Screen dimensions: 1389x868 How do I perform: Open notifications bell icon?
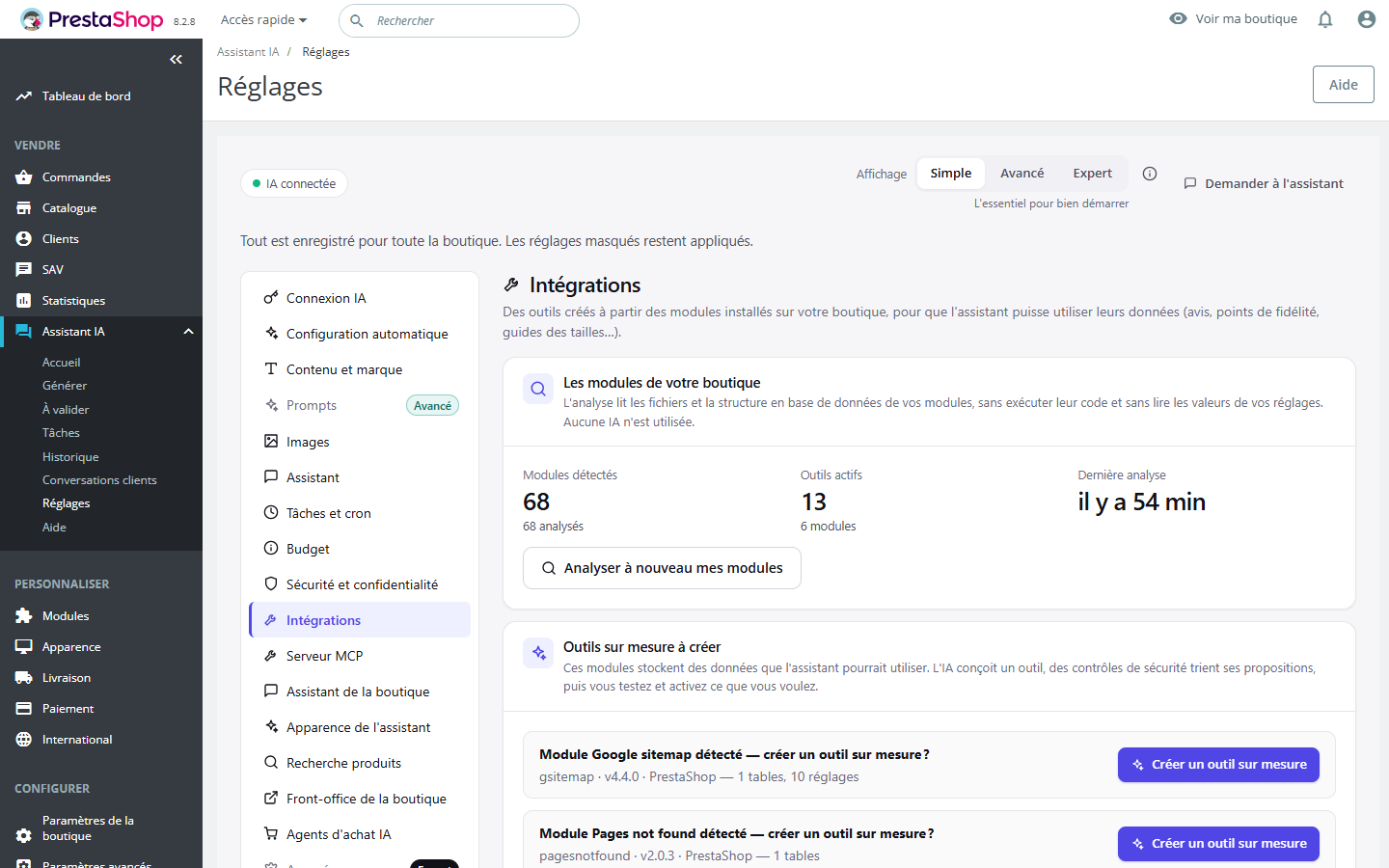click(1325, 19)
